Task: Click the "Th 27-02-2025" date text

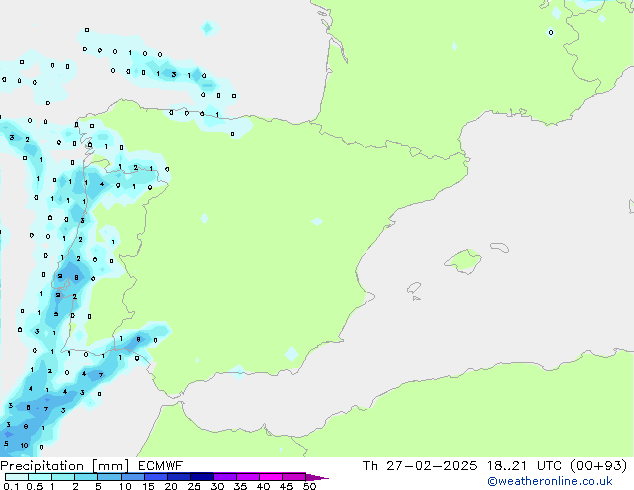Action: click(420, 466)
